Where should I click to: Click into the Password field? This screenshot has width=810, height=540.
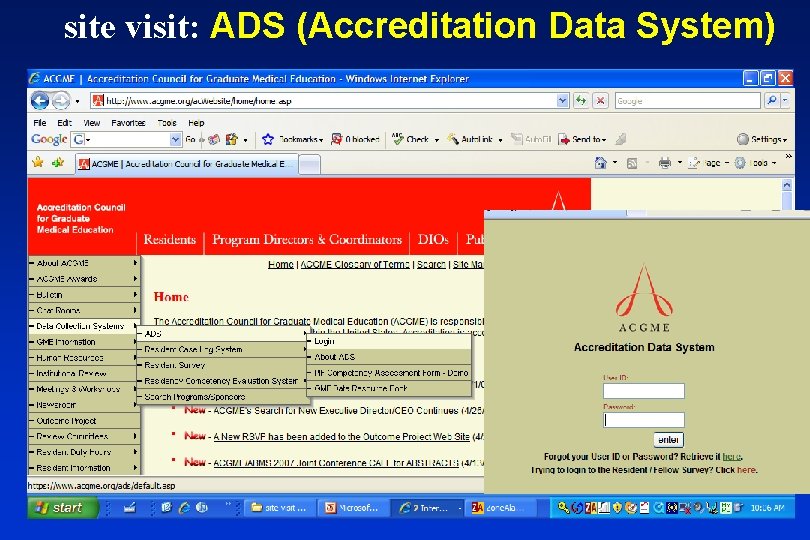(x=644, y=420)
